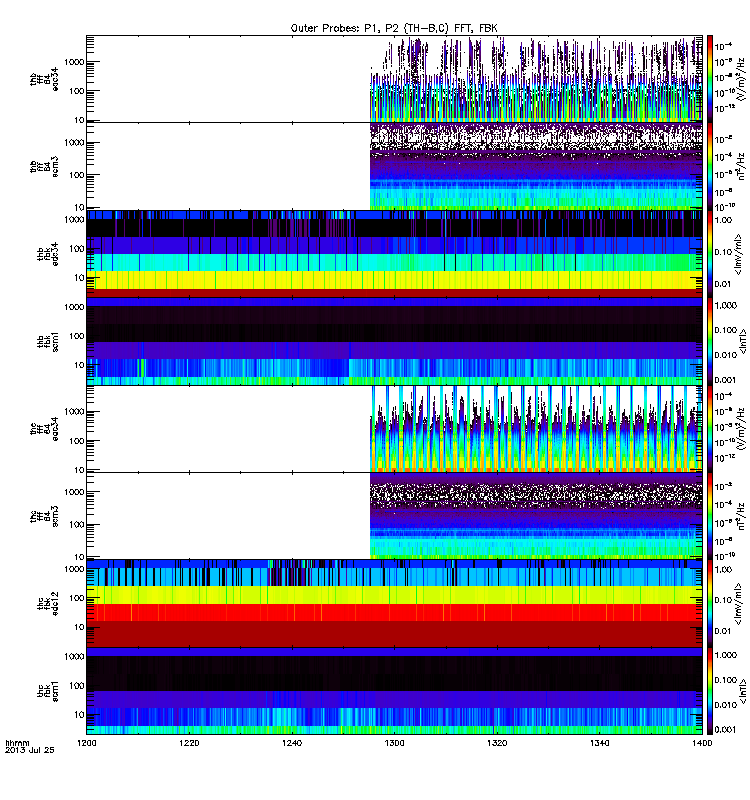Viewport: 750px width, 800px height.
Task: Click the <|nT|> unit label beside thb scm1 color bar
Action: [743, 341]
